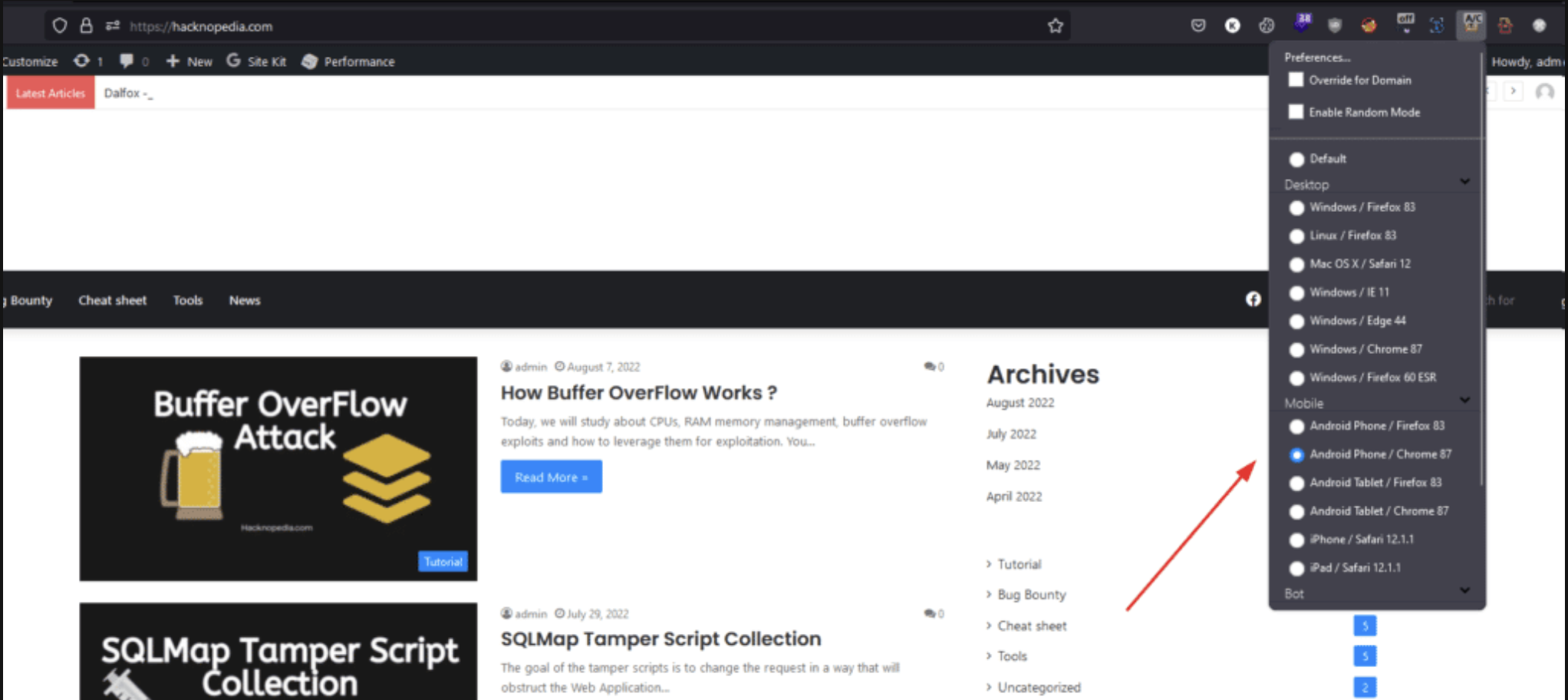Collapse the Desktop section chevron

(1464, 182)
